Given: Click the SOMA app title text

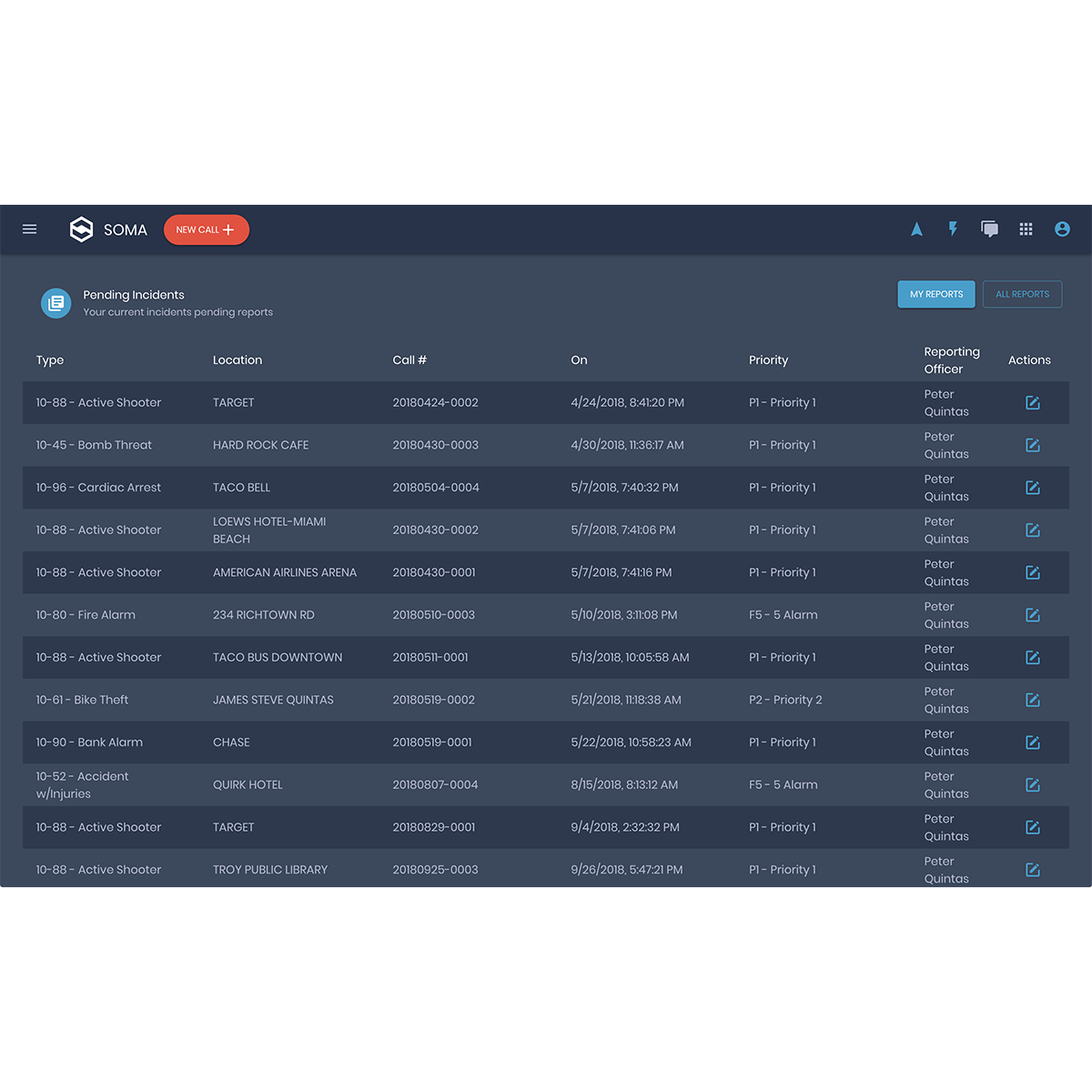Looking at the screenshot, I should (126, 230).
